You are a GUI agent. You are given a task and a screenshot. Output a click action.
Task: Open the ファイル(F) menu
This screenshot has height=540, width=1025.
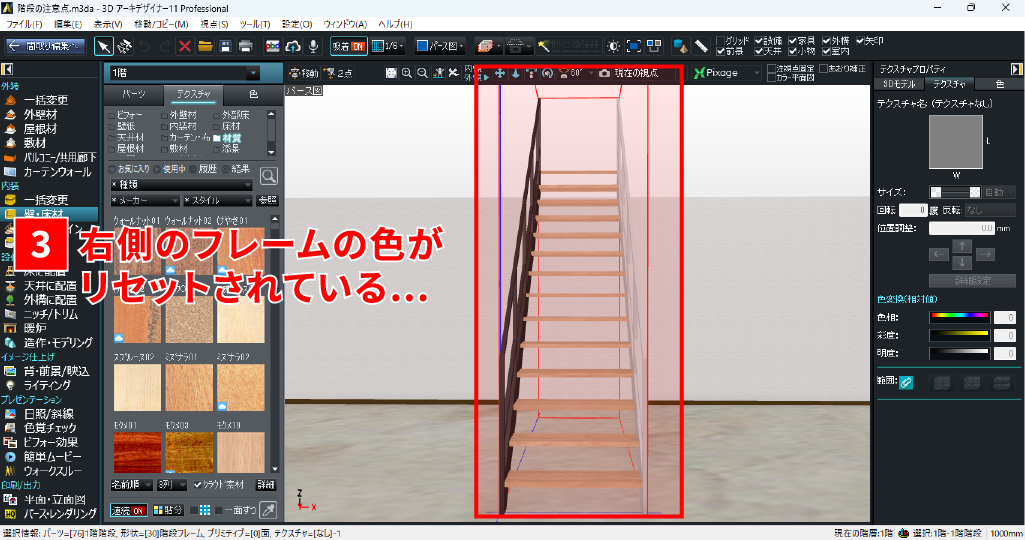tap(24, 24)
